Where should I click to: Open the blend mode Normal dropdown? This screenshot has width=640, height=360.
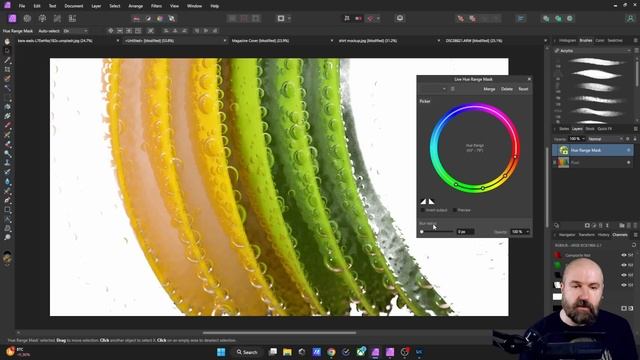point(605,139)
